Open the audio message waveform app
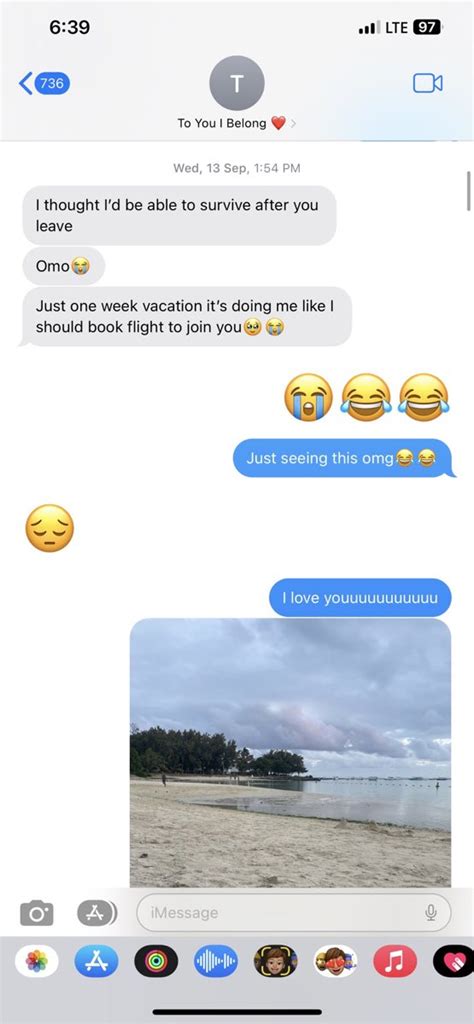 point(216,961)
